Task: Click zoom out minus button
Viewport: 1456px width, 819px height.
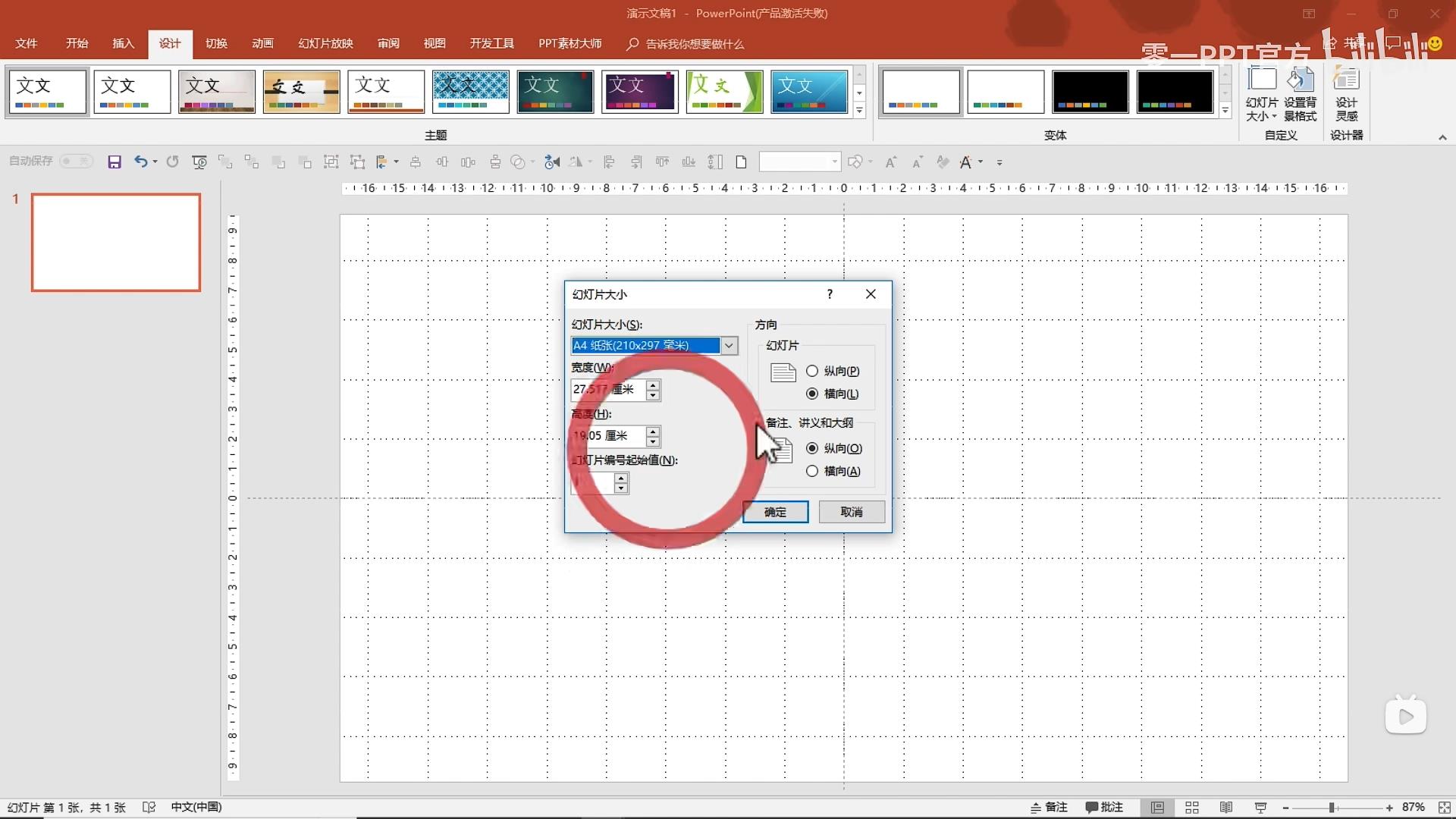Action: [1285, 808]
